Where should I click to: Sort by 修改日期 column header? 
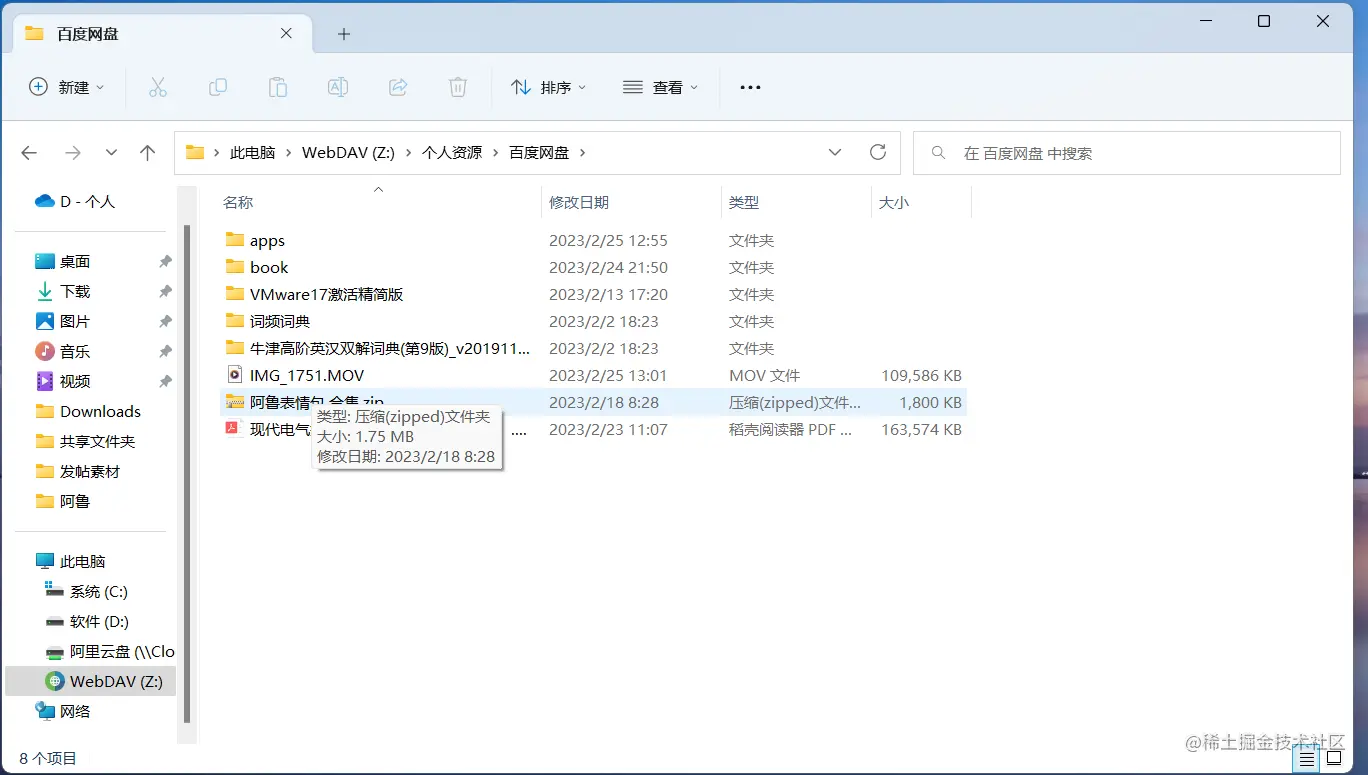coord(579,202)
